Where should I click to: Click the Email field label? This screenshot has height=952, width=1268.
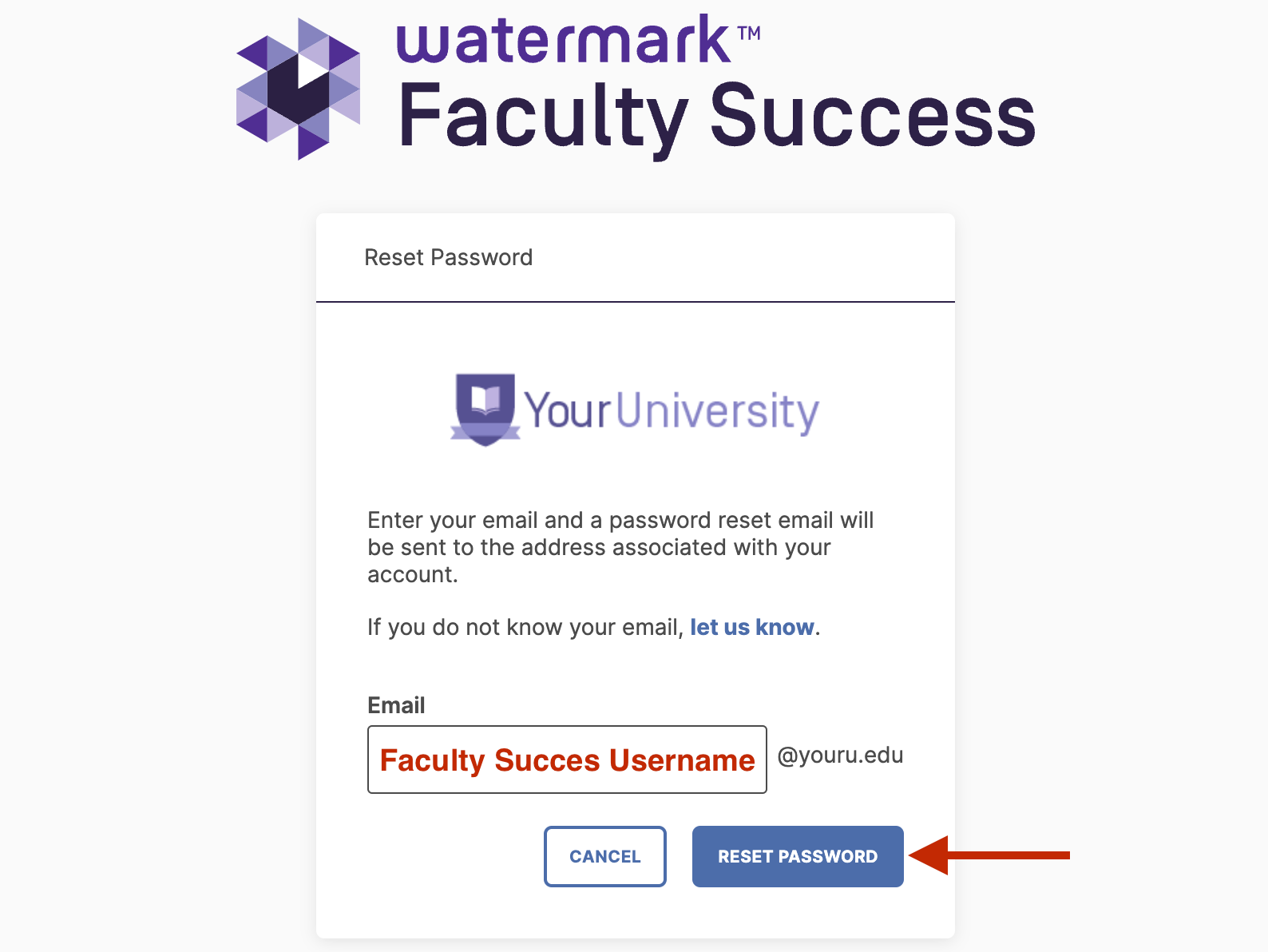[396, 705]
